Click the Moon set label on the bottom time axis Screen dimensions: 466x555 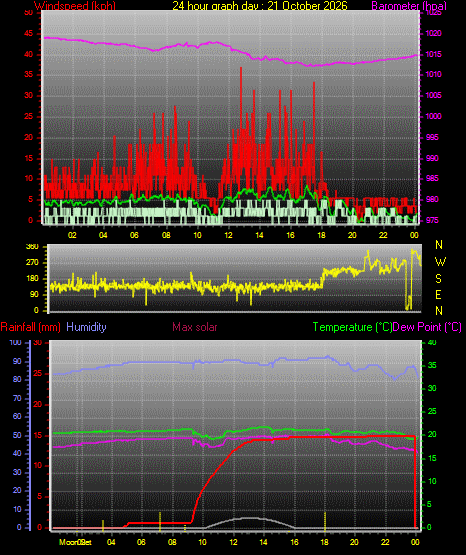(x=75, y=542)
